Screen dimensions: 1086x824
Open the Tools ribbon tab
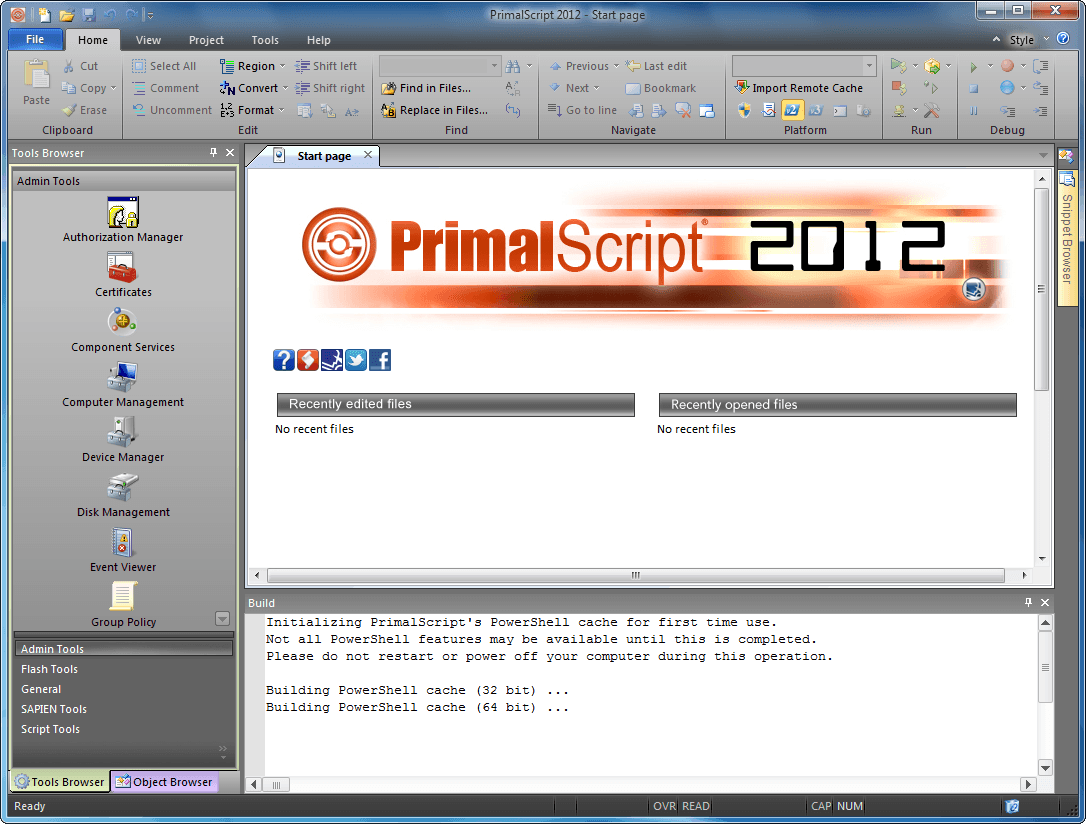265,40
